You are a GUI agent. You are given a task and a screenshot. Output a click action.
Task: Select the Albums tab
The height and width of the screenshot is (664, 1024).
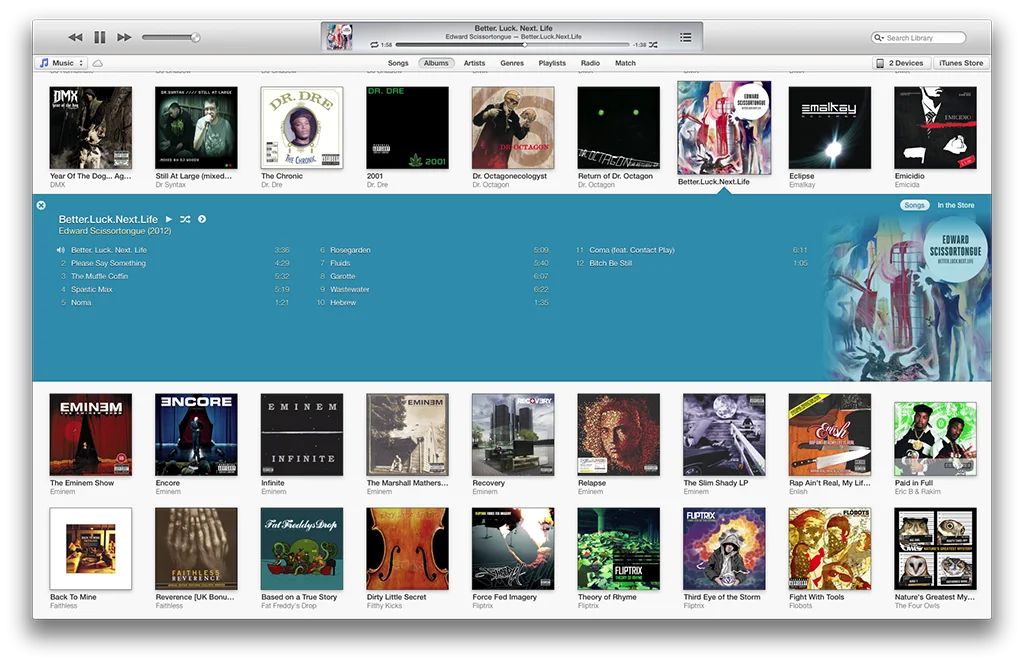pos(436,63)
